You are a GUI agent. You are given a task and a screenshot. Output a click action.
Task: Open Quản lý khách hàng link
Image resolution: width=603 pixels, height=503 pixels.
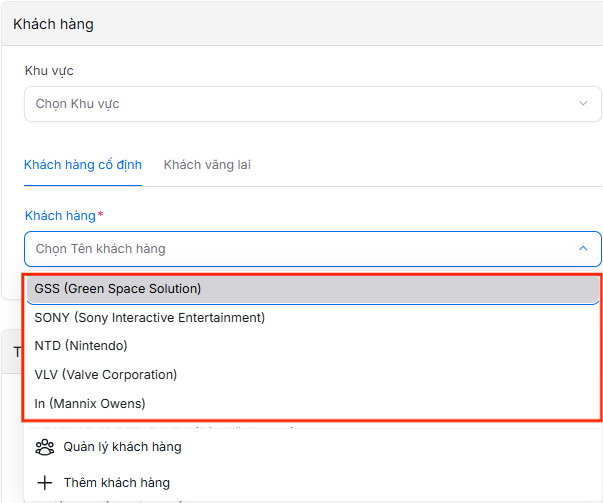point(122,447)
